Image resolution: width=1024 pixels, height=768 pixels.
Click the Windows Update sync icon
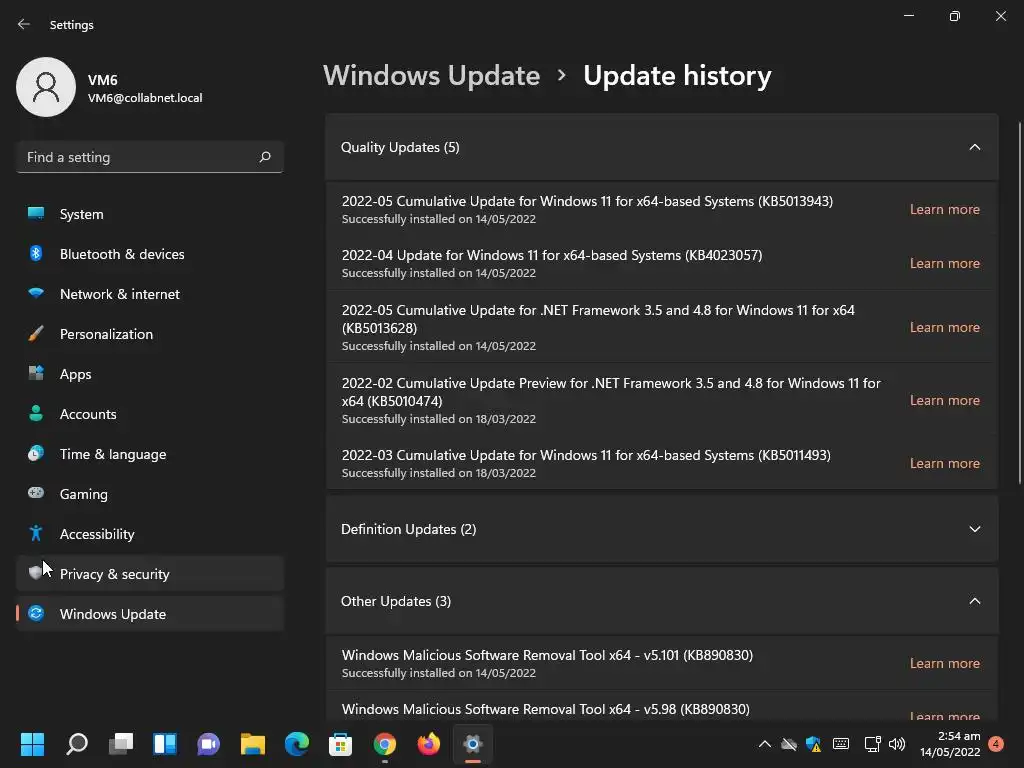click(x=36, y=613)
